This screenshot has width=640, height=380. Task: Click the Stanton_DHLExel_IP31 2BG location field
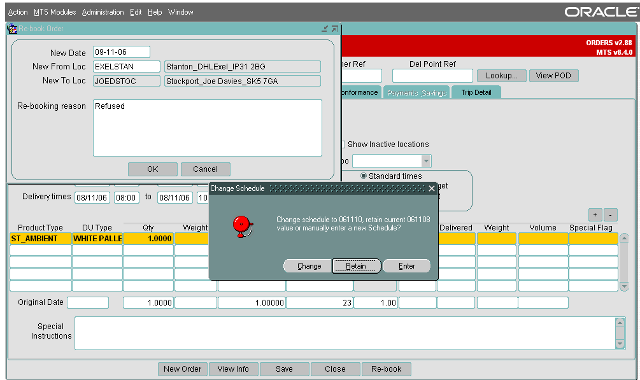[x=242, y=67]
